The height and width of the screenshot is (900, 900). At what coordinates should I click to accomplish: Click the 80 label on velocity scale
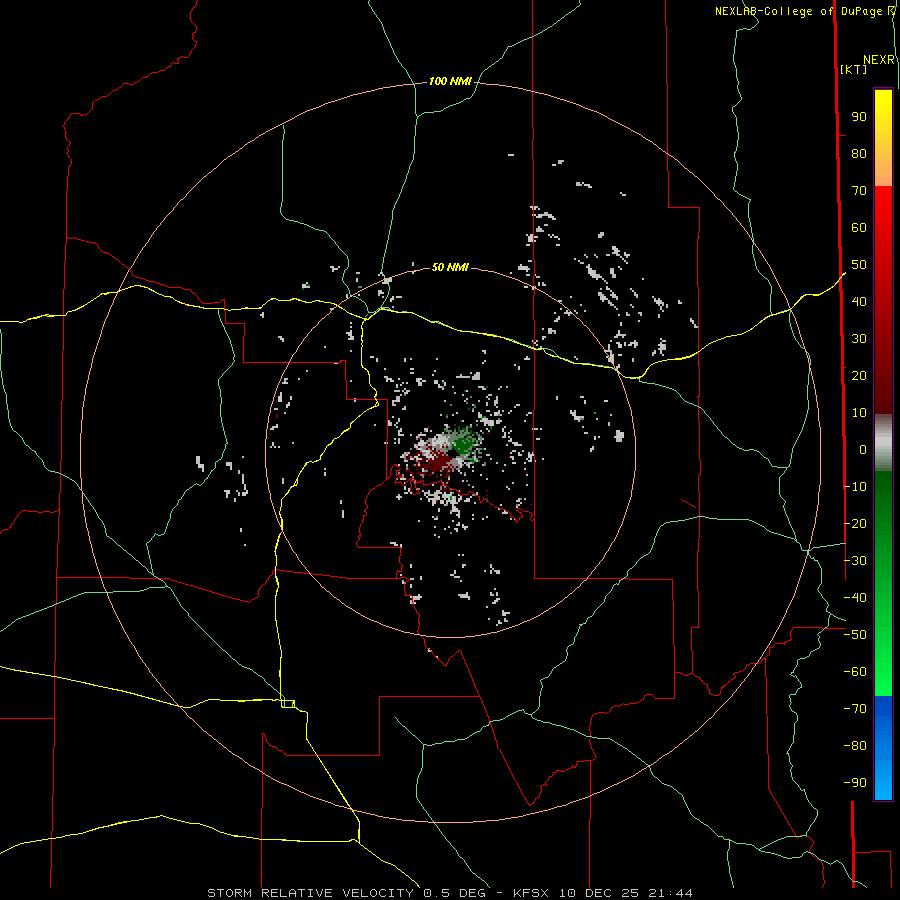click(x=859, y=153)
